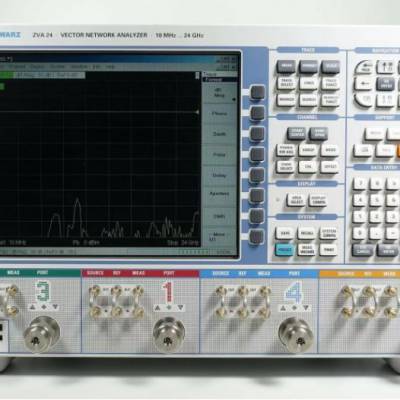Hit the teal PRESET key
Image resolution: width=400 pixels, height=400 pixels.
pyautogui.click(x=284, y=250)
